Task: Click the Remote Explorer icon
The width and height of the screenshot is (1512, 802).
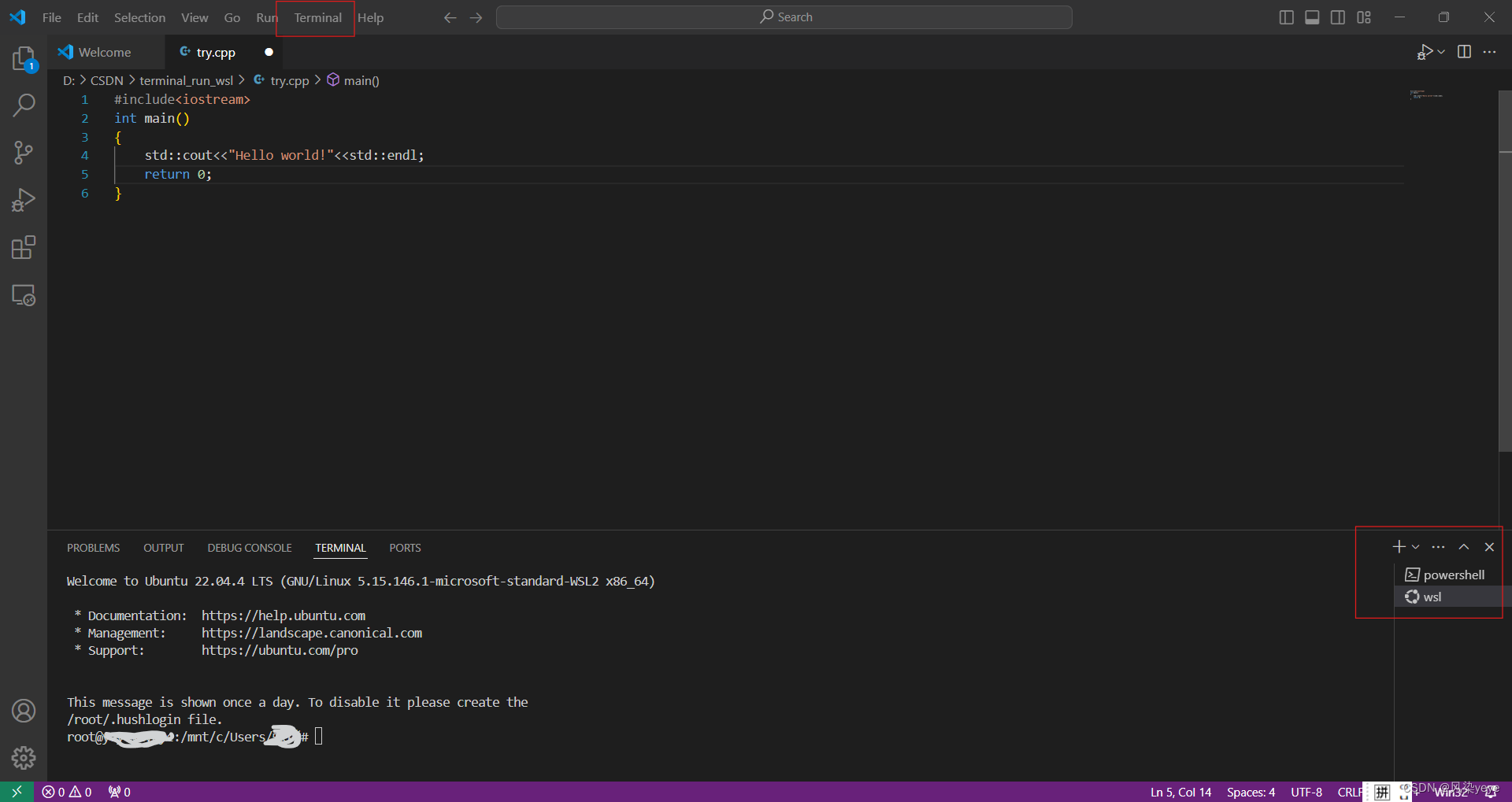Action: 23,295
